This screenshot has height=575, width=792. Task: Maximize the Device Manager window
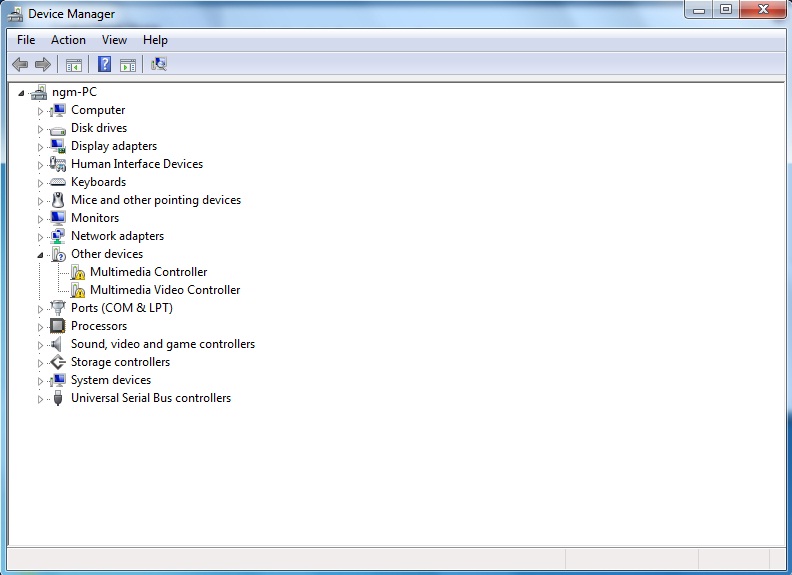pyautogui.click(x=726, y=10)
